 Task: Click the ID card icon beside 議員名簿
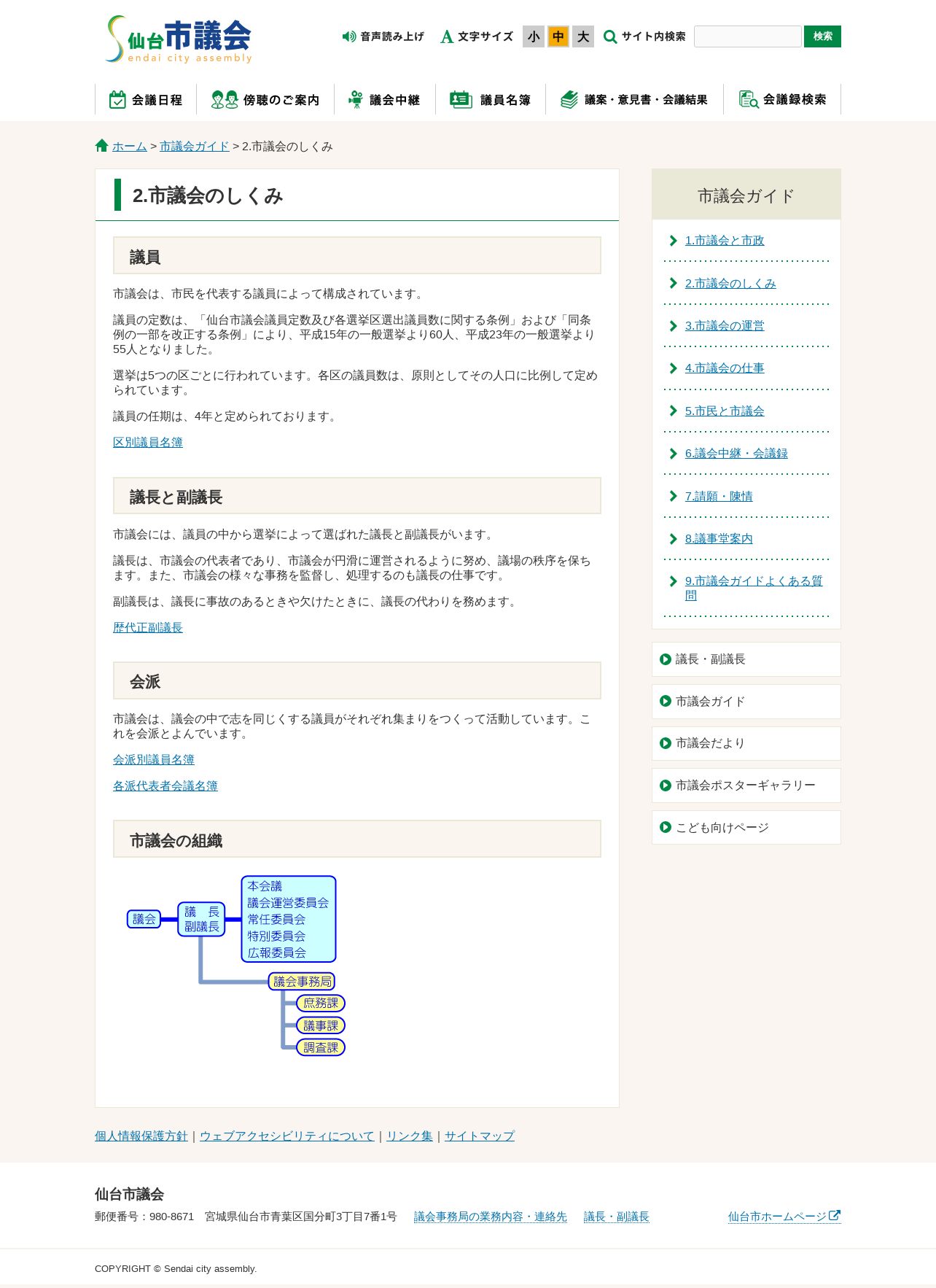coord(461,100)
